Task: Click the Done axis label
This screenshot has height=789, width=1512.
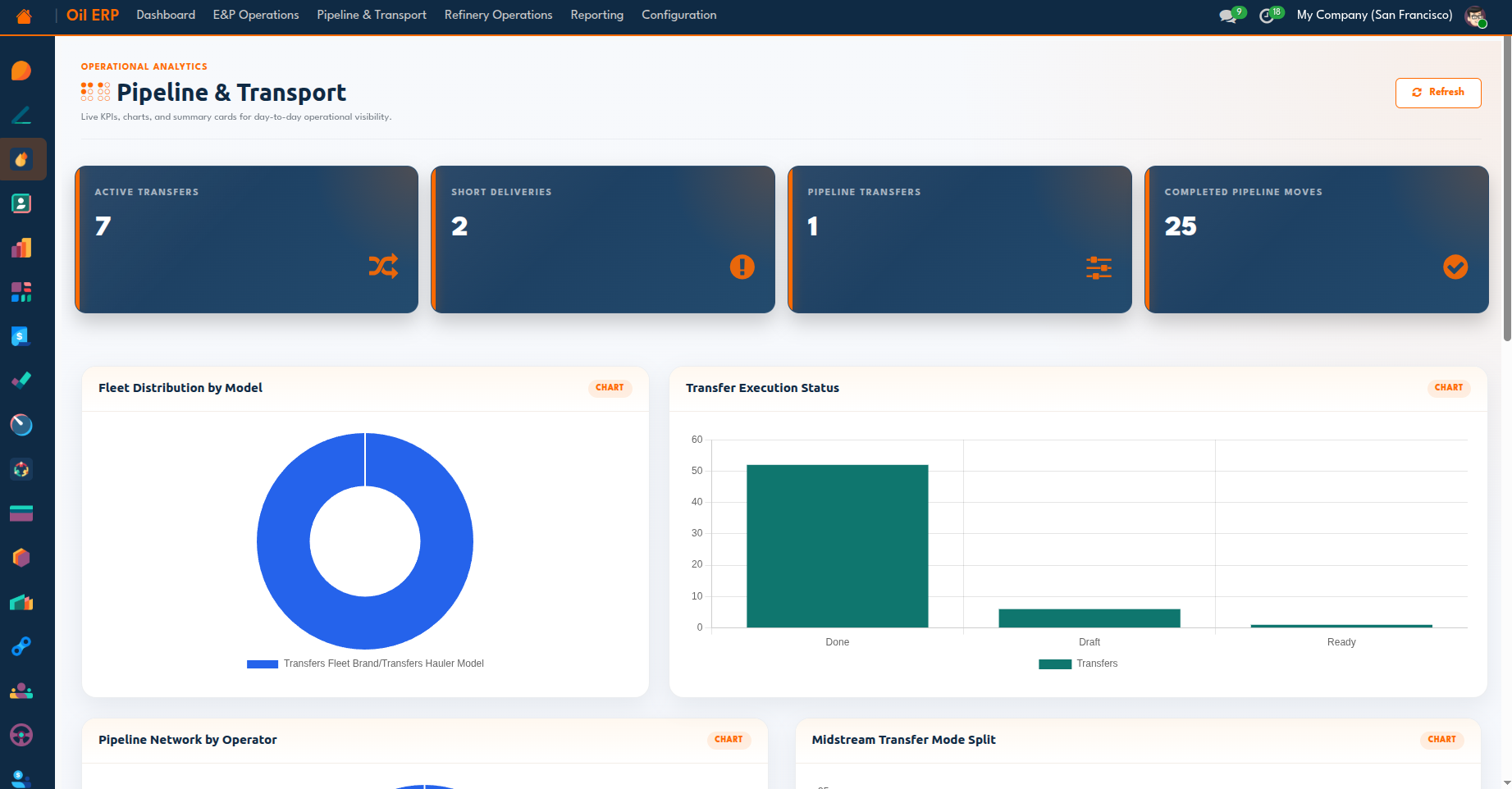Action: 837,642
